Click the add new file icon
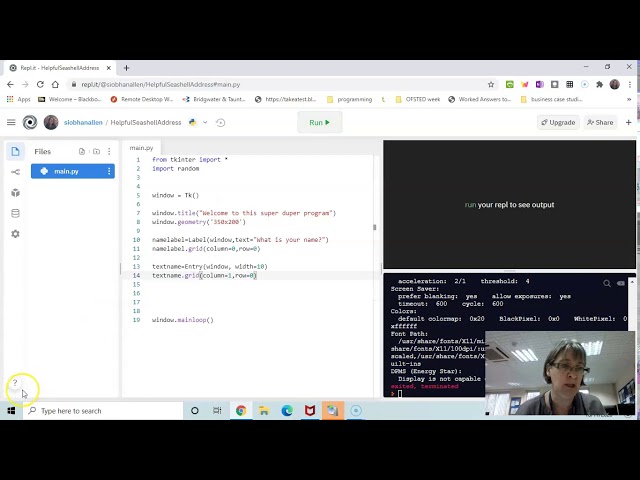The image size is (640, 480). pyautogui.click(x=82, y=151)
